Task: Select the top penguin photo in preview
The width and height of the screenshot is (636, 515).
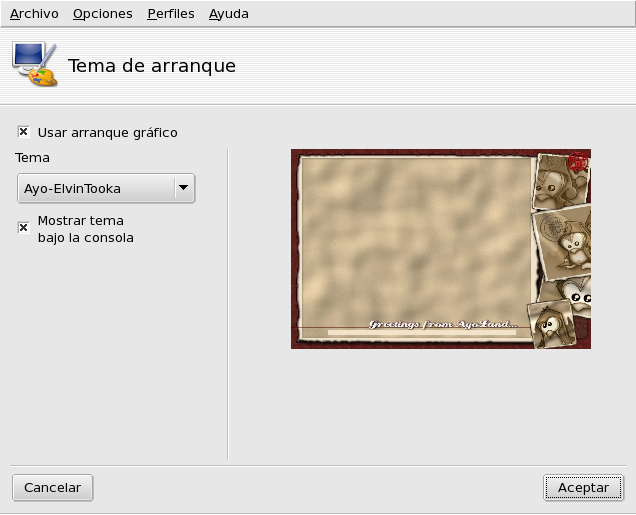Action: click(561, 181)
